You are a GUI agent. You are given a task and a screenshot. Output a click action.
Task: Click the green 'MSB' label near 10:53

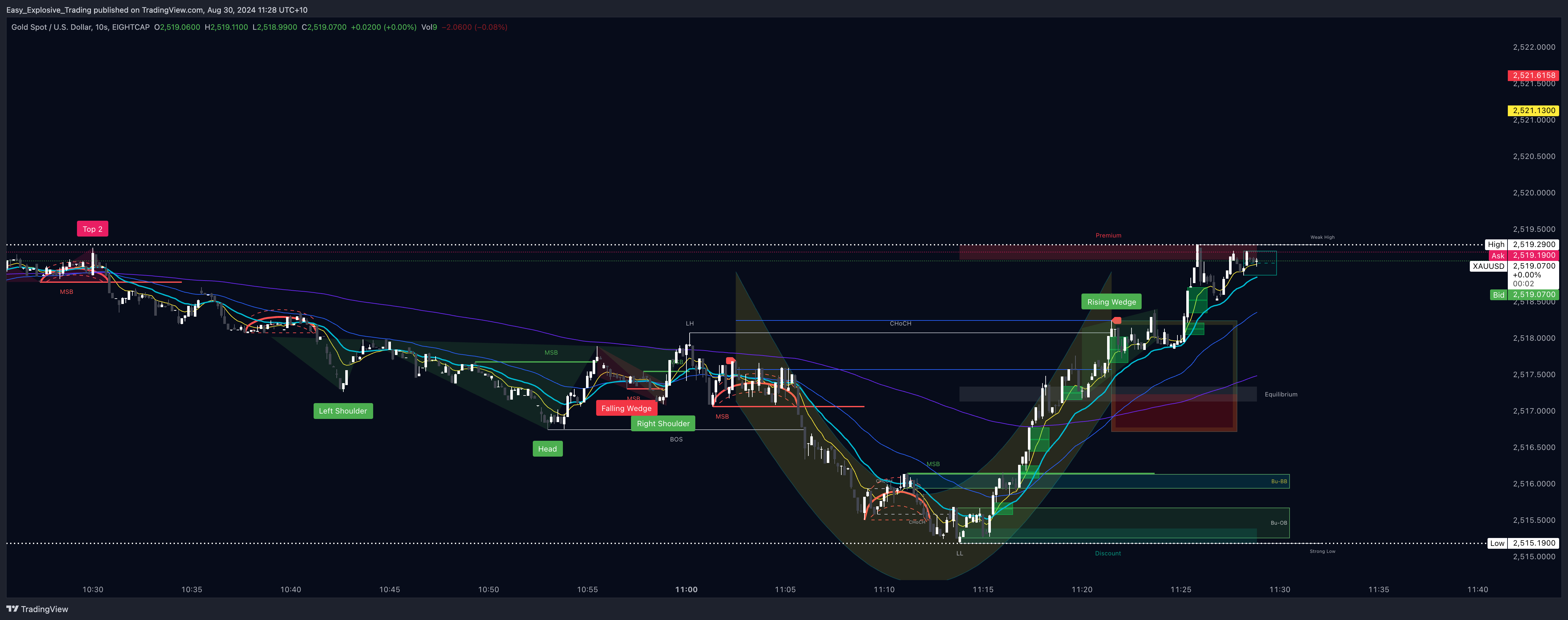tap(551, 353)
